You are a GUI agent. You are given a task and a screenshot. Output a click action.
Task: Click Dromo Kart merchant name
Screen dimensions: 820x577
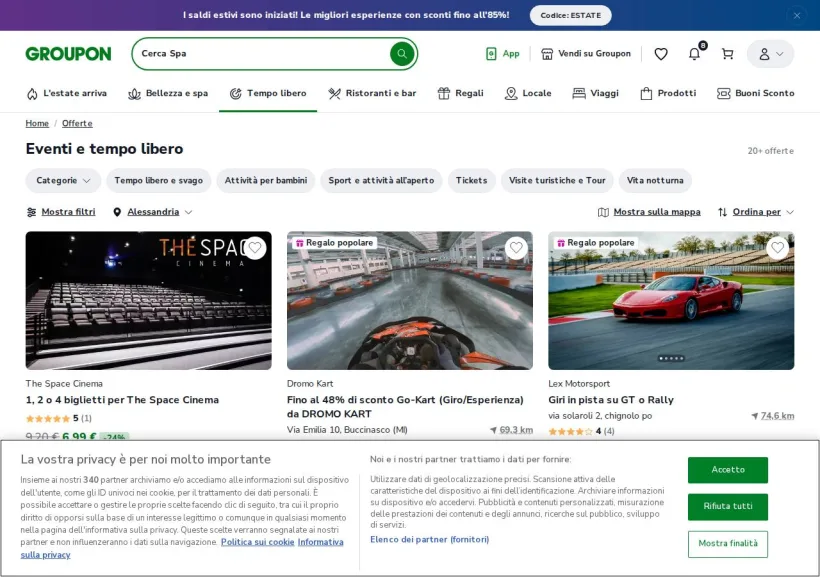point(310,383)
